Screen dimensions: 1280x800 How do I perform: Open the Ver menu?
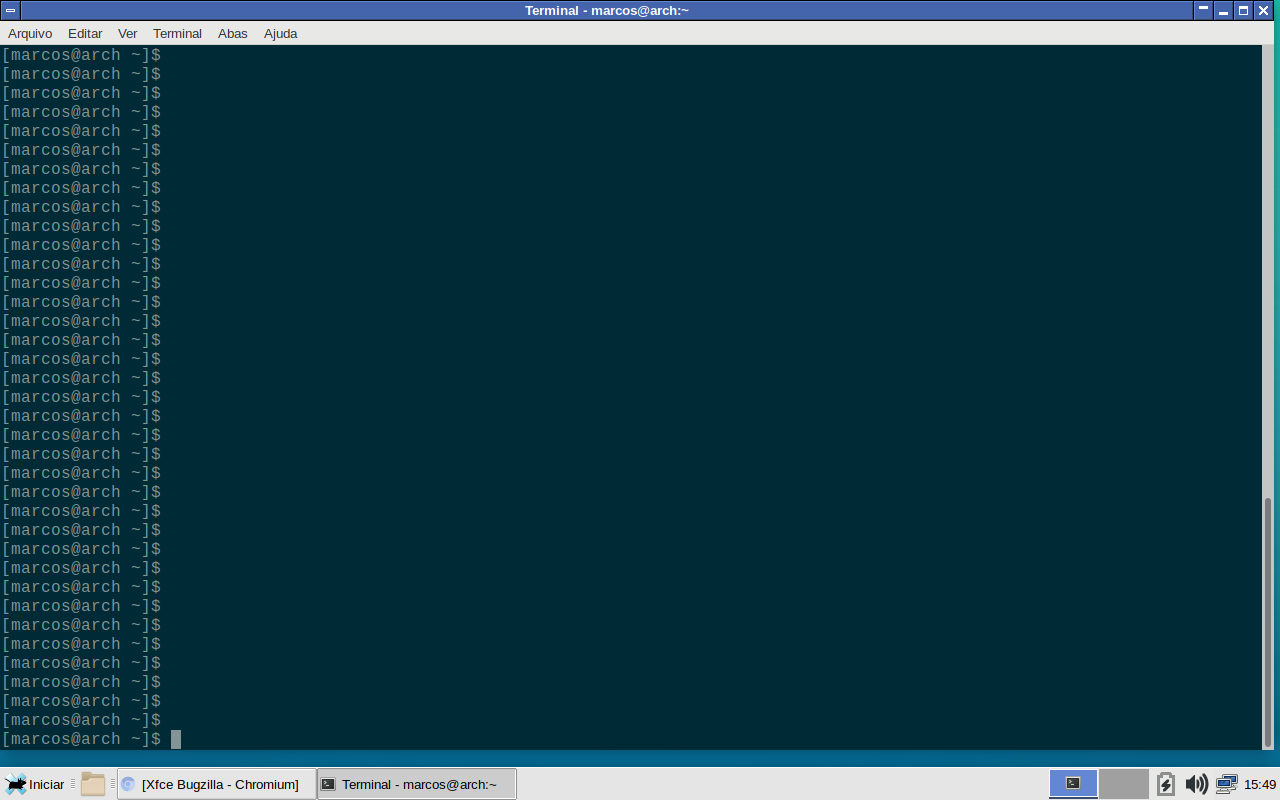[127, 33]
